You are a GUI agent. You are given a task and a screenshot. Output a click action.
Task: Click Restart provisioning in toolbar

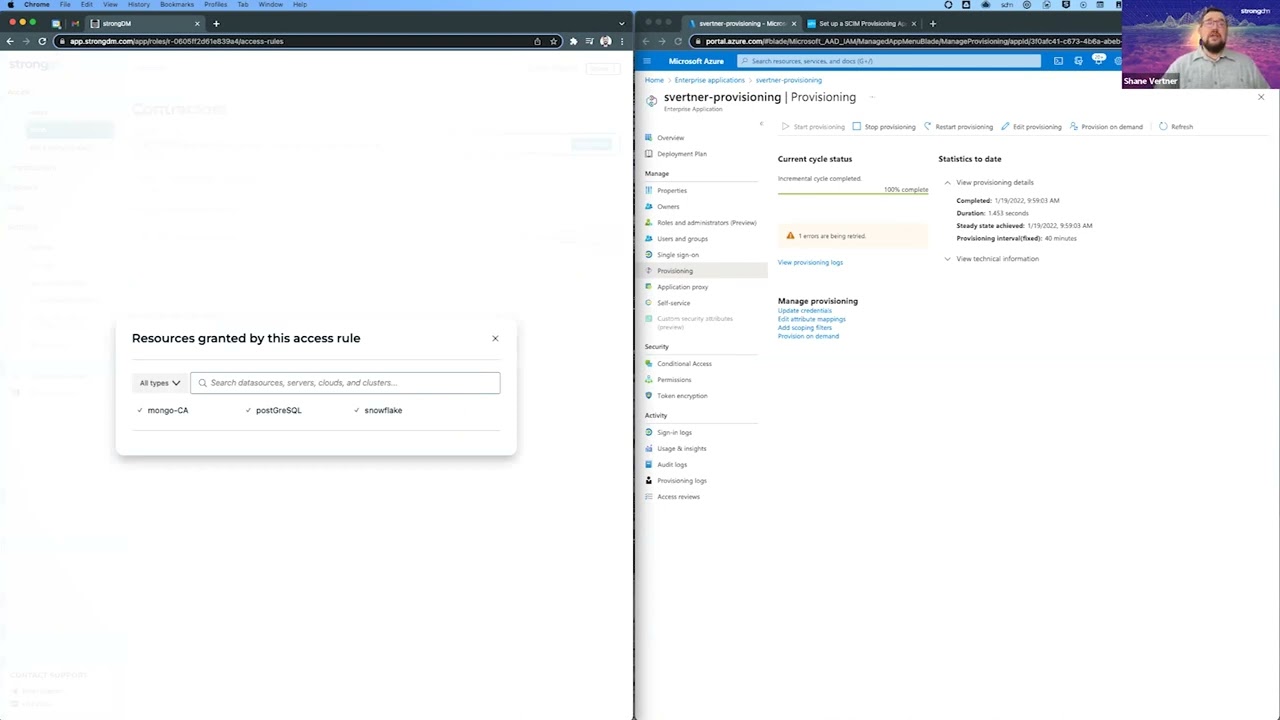pos(958,127)
